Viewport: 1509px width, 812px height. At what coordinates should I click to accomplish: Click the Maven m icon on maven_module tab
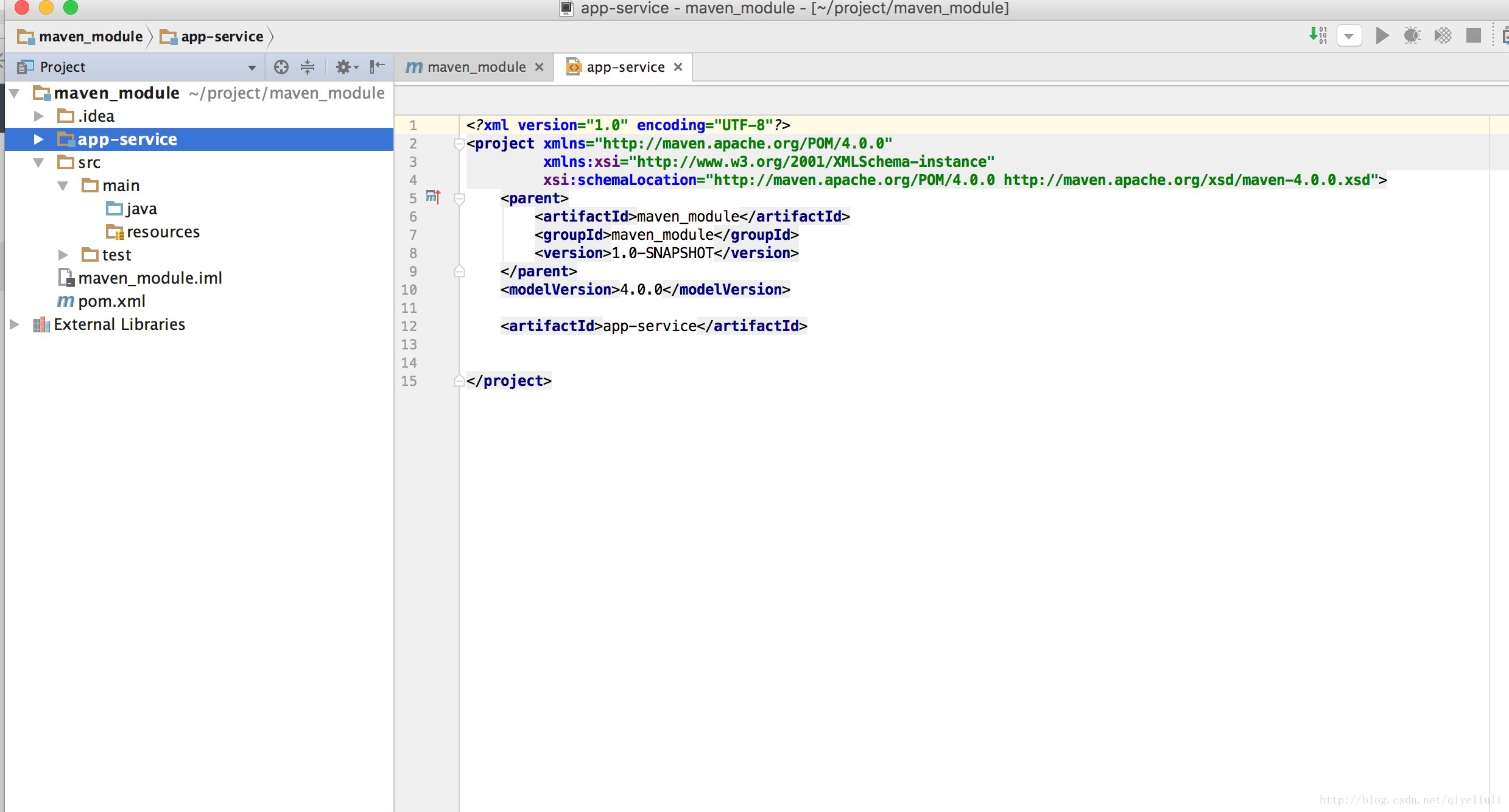(414, 67)
